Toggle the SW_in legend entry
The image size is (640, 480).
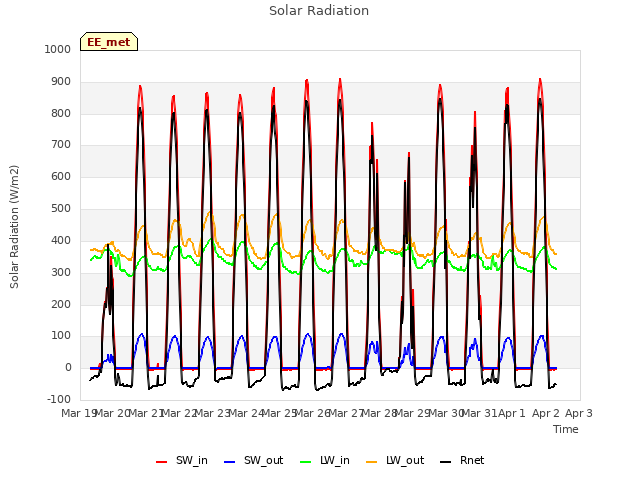click(x=182, y=460)
